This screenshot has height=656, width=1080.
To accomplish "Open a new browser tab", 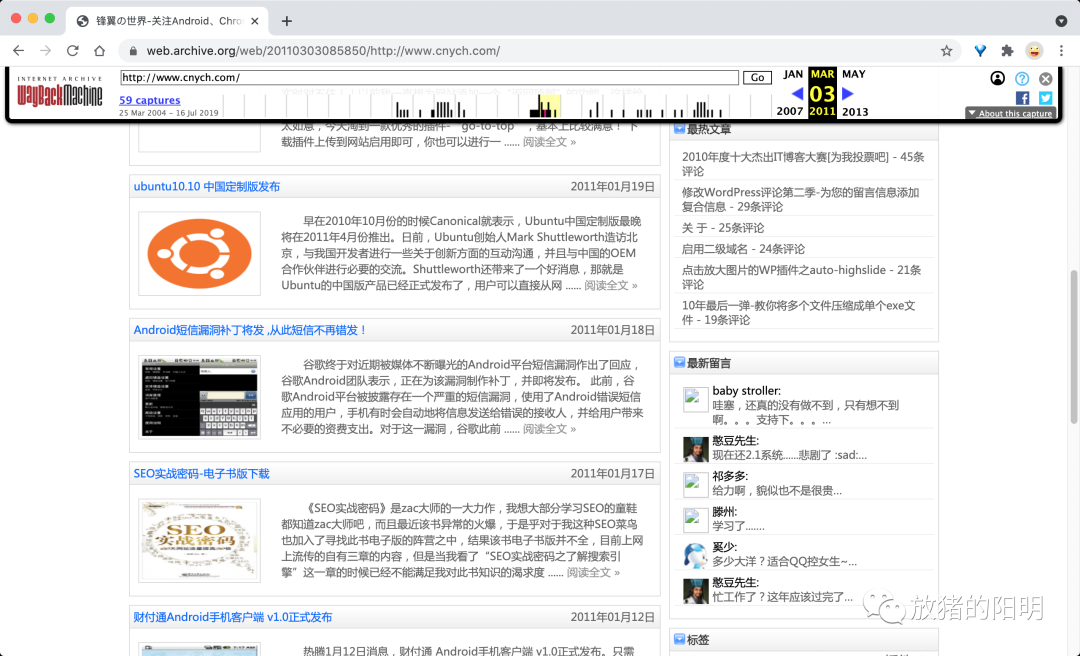I will point(287,21).
